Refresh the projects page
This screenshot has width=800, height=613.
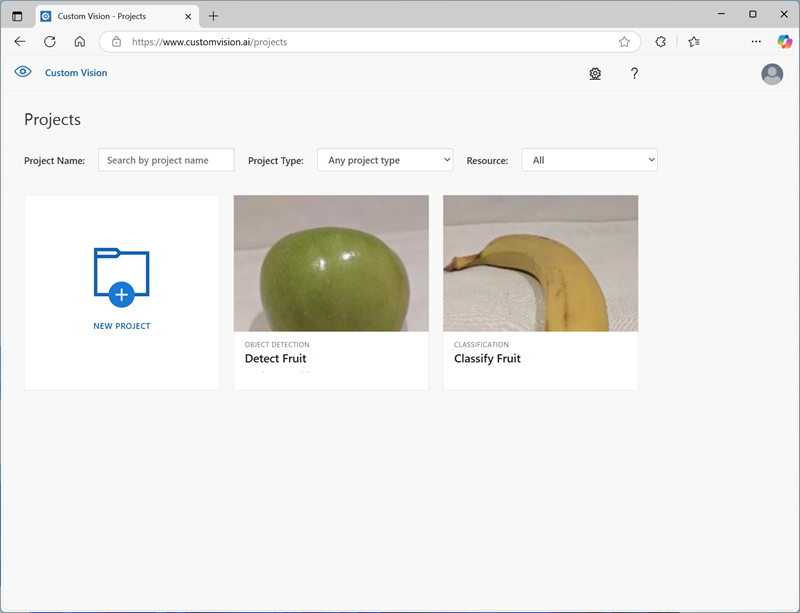coord(49,42)
